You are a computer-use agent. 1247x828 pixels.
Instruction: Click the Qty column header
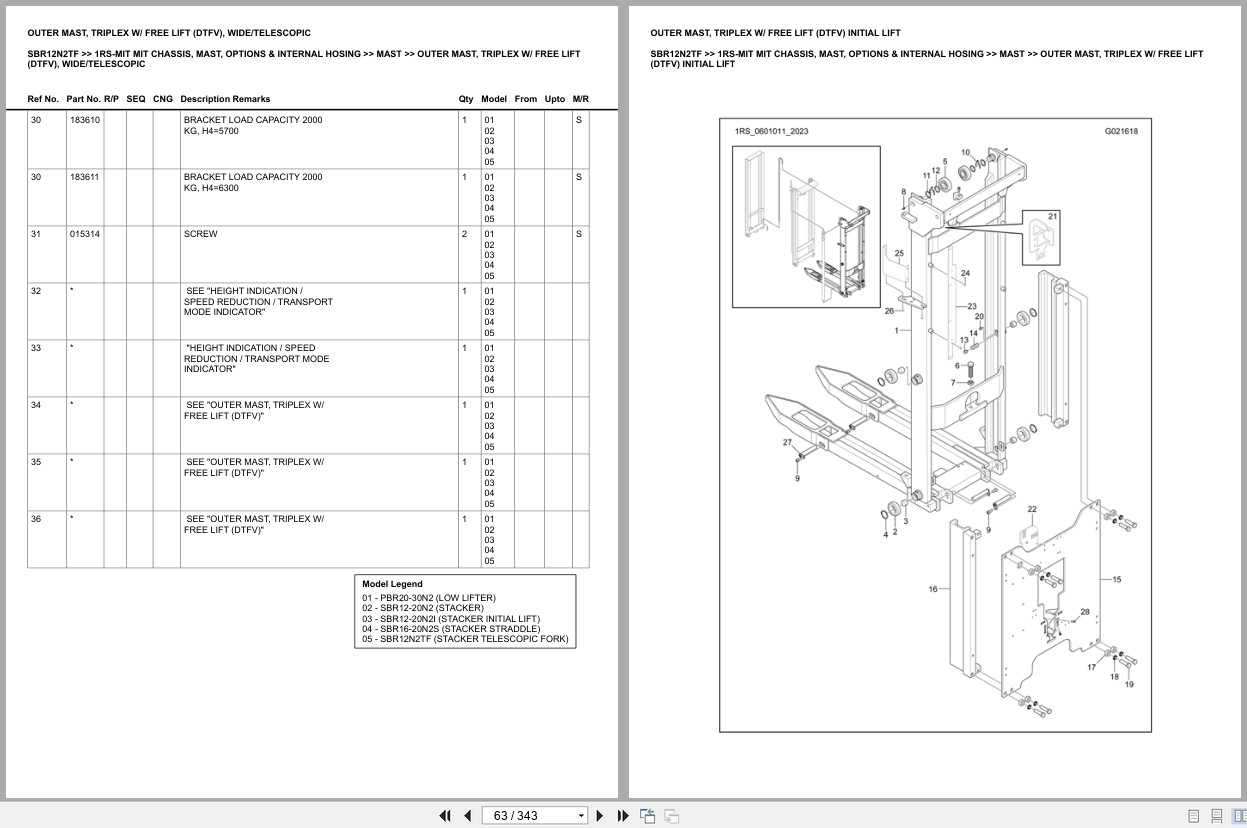coord(466,99)
